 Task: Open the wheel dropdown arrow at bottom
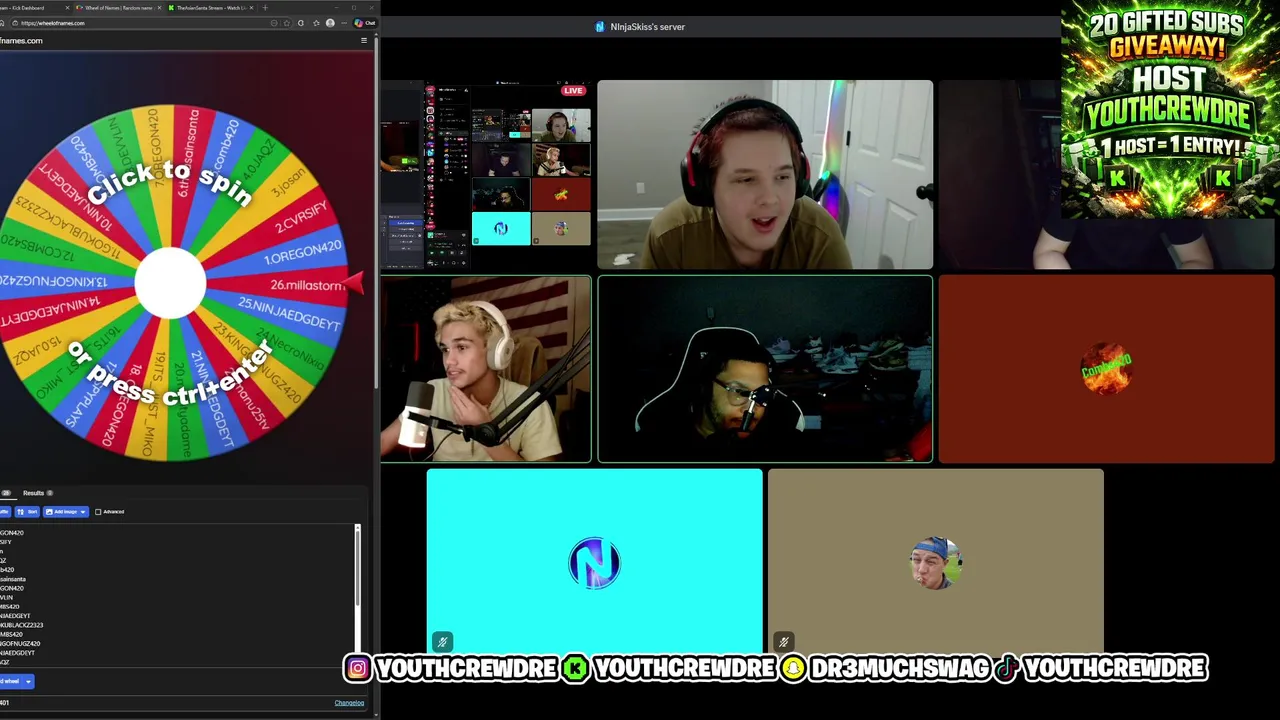pos(28,681)
